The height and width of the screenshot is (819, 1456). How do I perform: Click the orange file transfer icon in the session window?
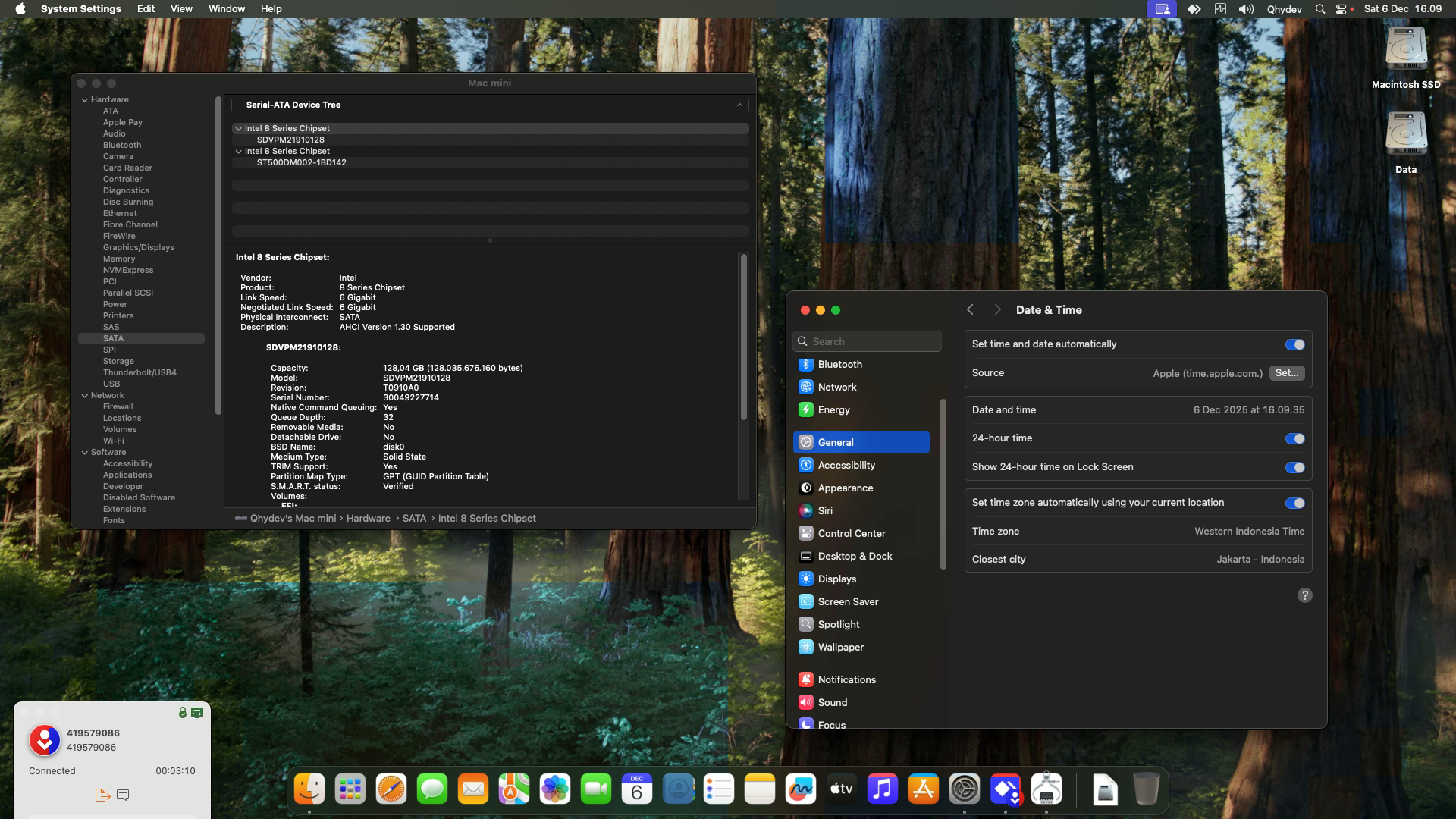click(102, 795)
